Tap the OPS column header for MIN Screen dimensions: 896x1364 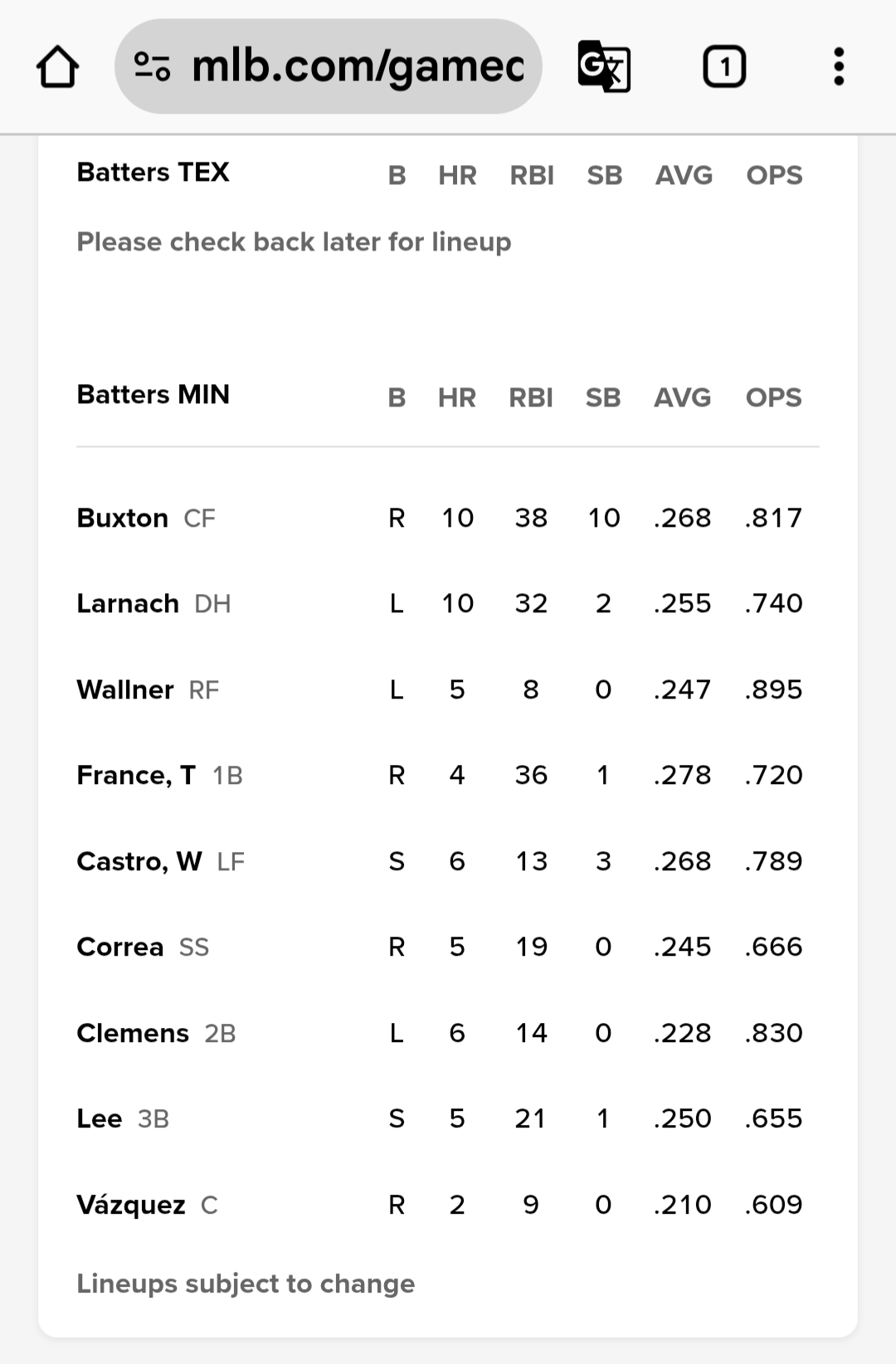tap(773, 397)
